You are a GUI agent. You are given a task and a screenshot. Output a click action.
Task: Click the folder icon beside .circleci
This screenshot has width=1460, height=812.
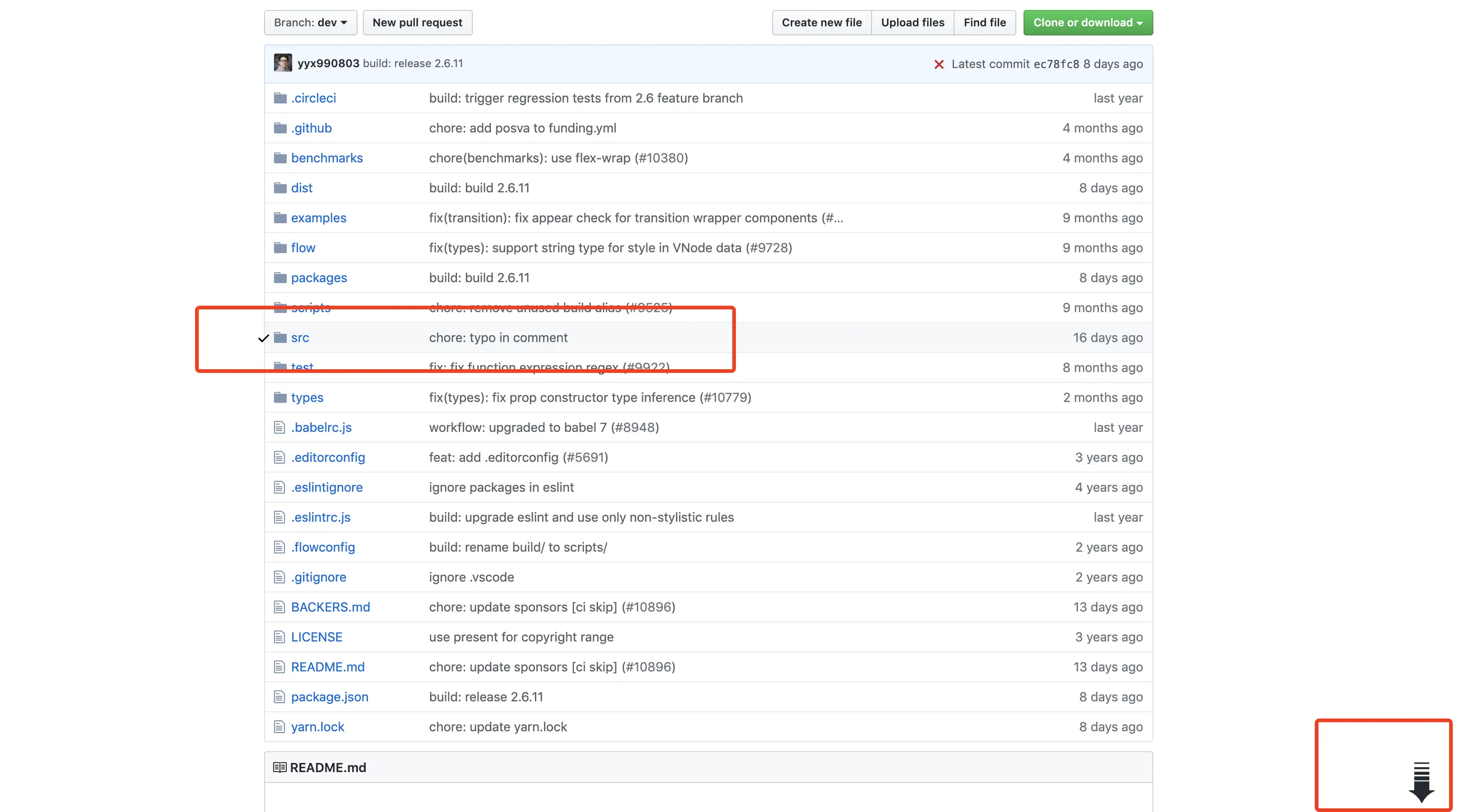pyautogui.click(x=280, y=98)
